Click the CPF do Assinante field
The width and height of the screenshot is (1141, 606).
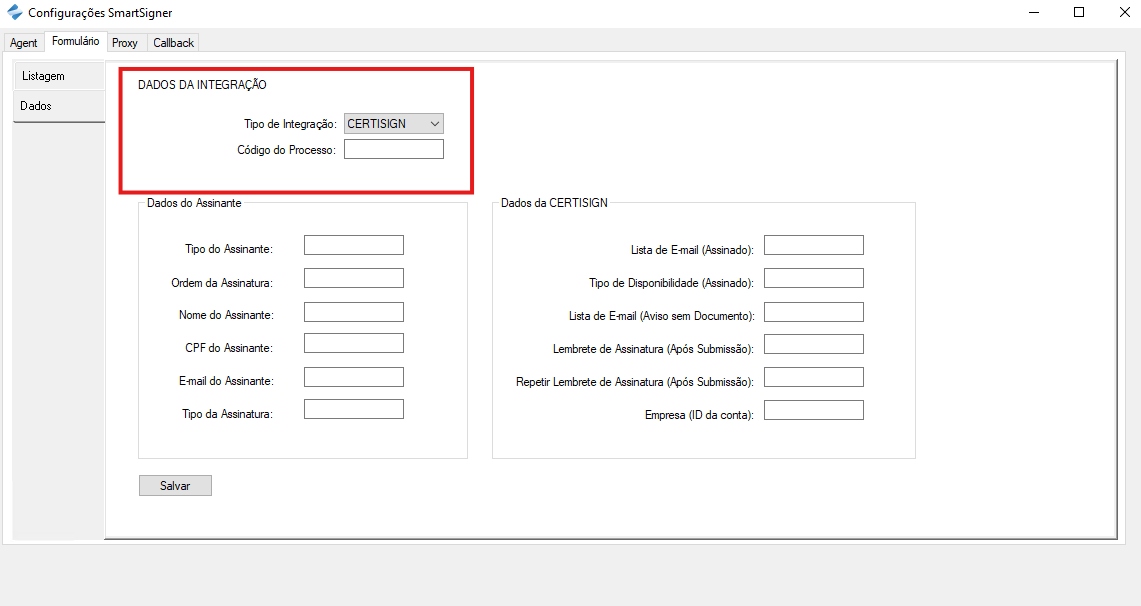[353, 344]
